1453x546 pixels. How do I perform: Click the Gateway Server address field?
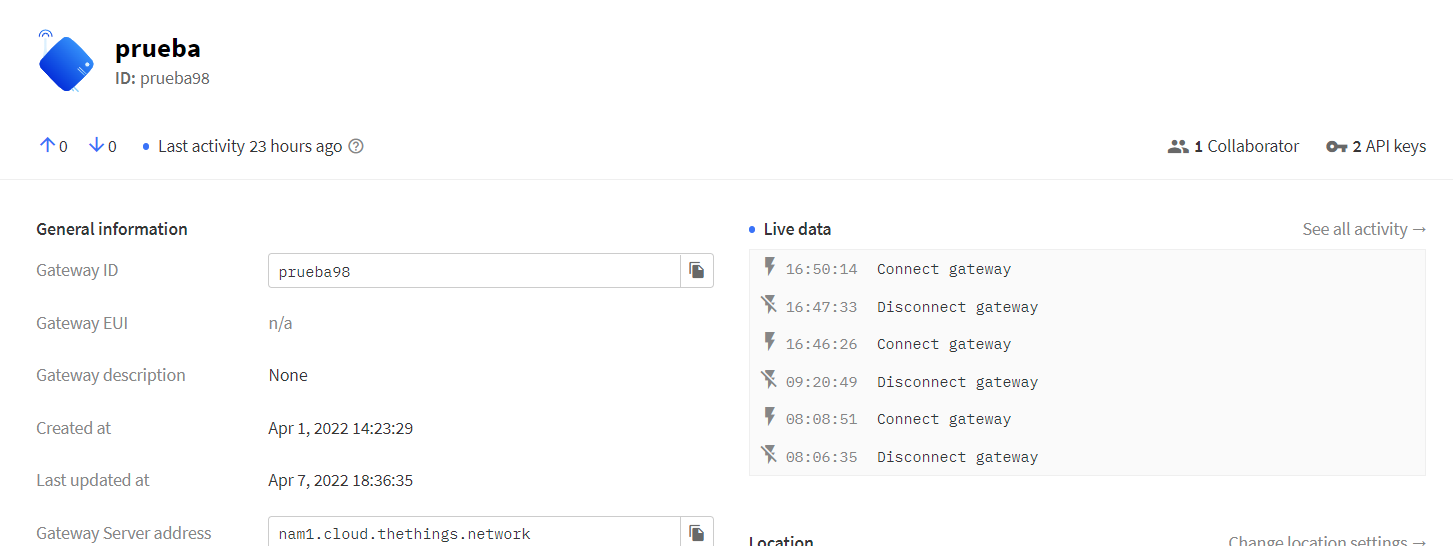(x=474, y=533)
